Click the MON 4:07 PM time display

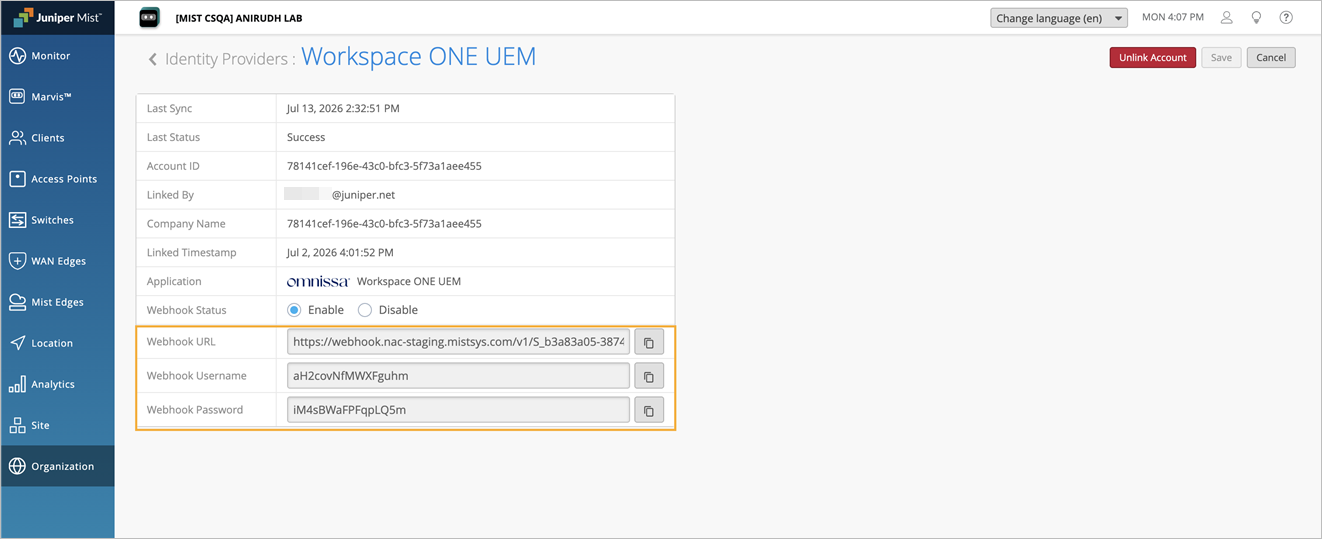1173,18
